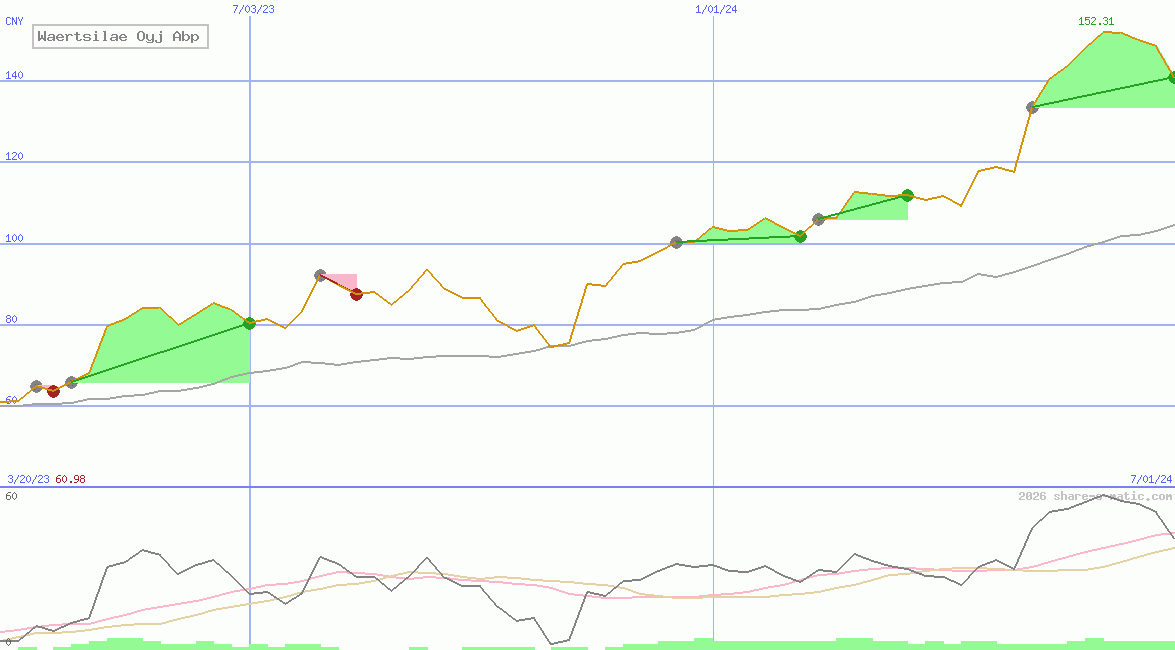Click the green marker at the chart's right edge
The image size is (1175, 650).
[1171, 77]
